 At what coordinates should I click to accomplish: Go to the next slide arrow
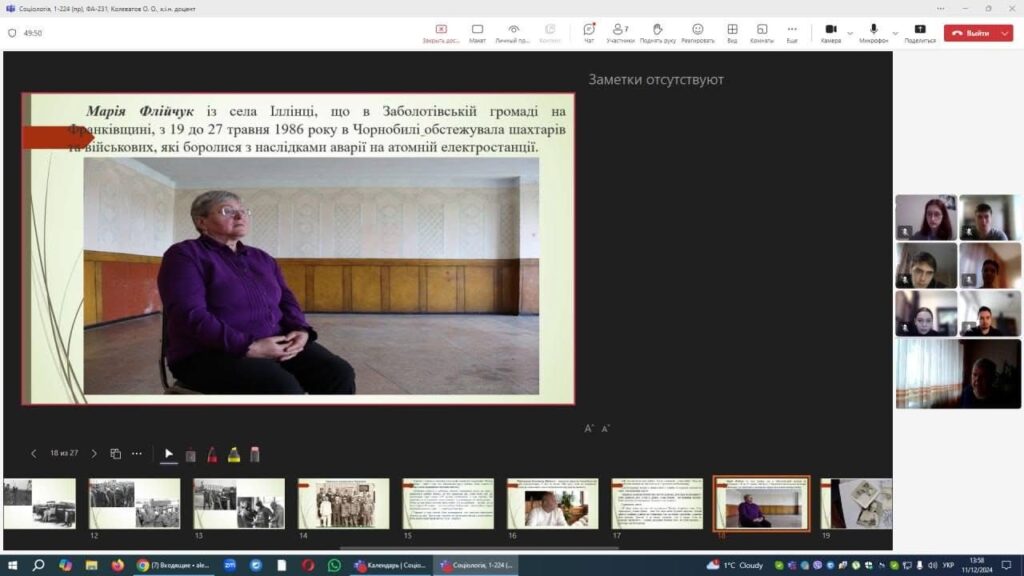tap(94, 454)
